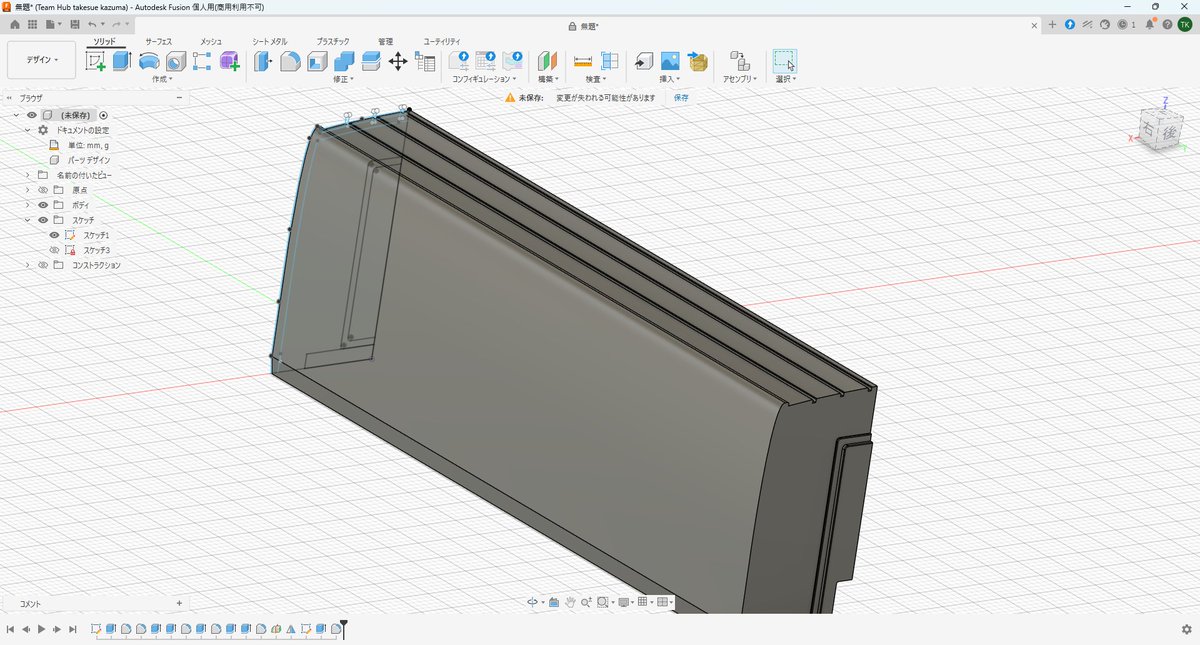Hide スケッチ1 using its eye icon

pos(55,235)
